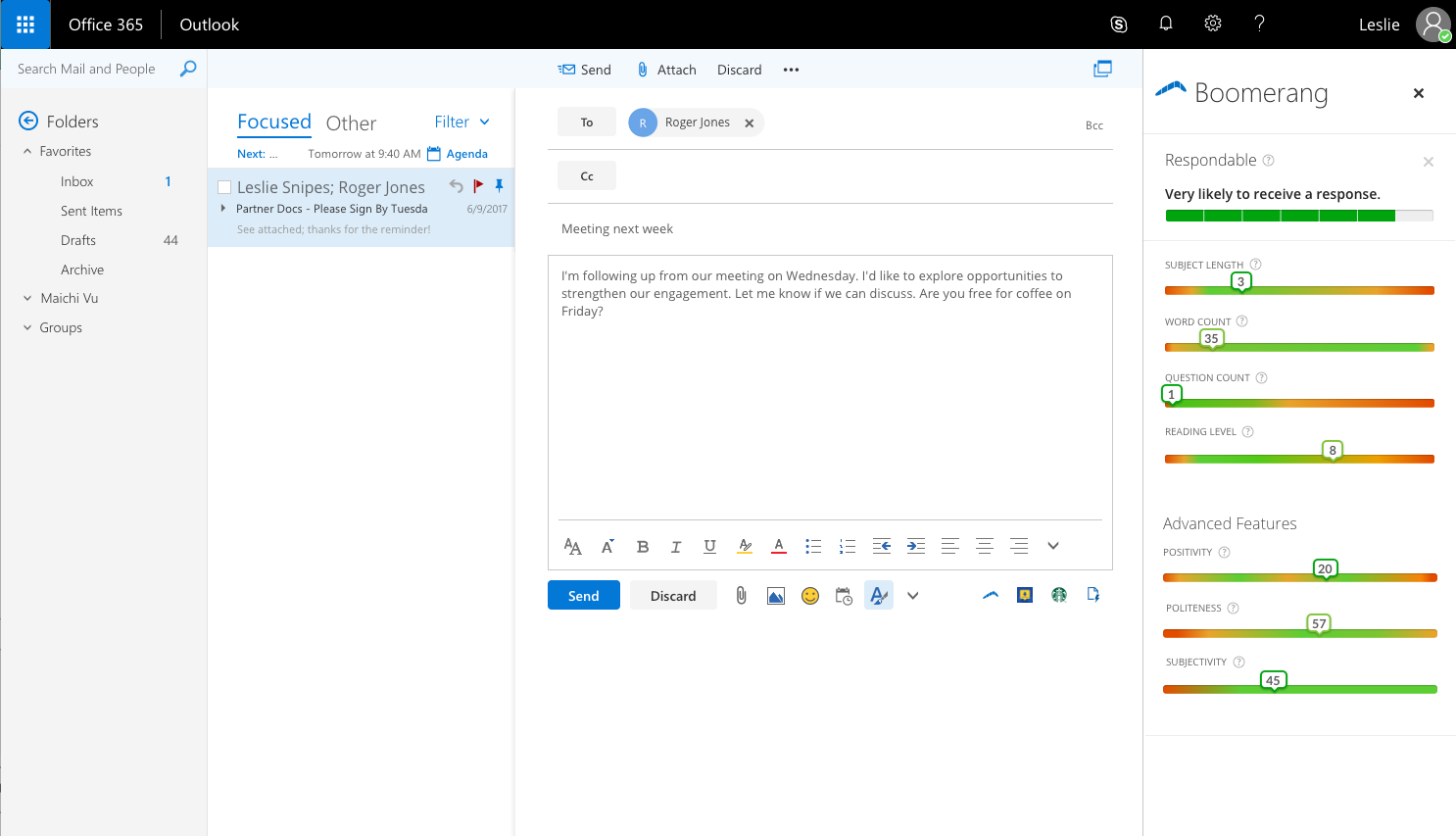Align text left
The height and width of the screenshot is (836, 1456).
(949, 546)
